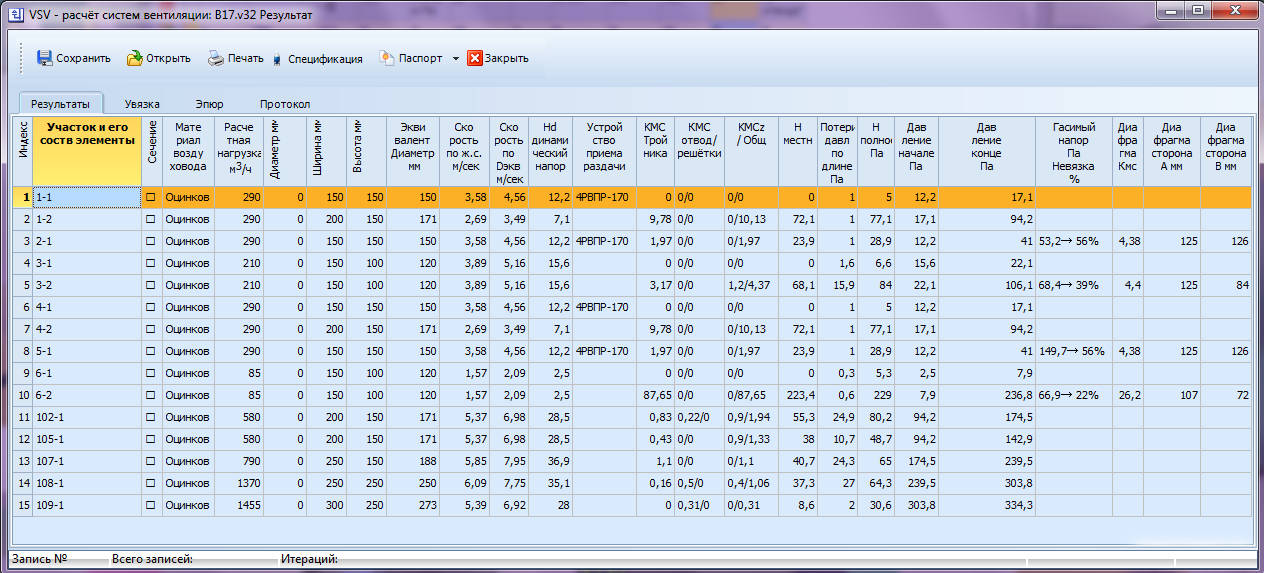Click the red Закрыть X icon
1264x573 pixels.
coord(475,58)
